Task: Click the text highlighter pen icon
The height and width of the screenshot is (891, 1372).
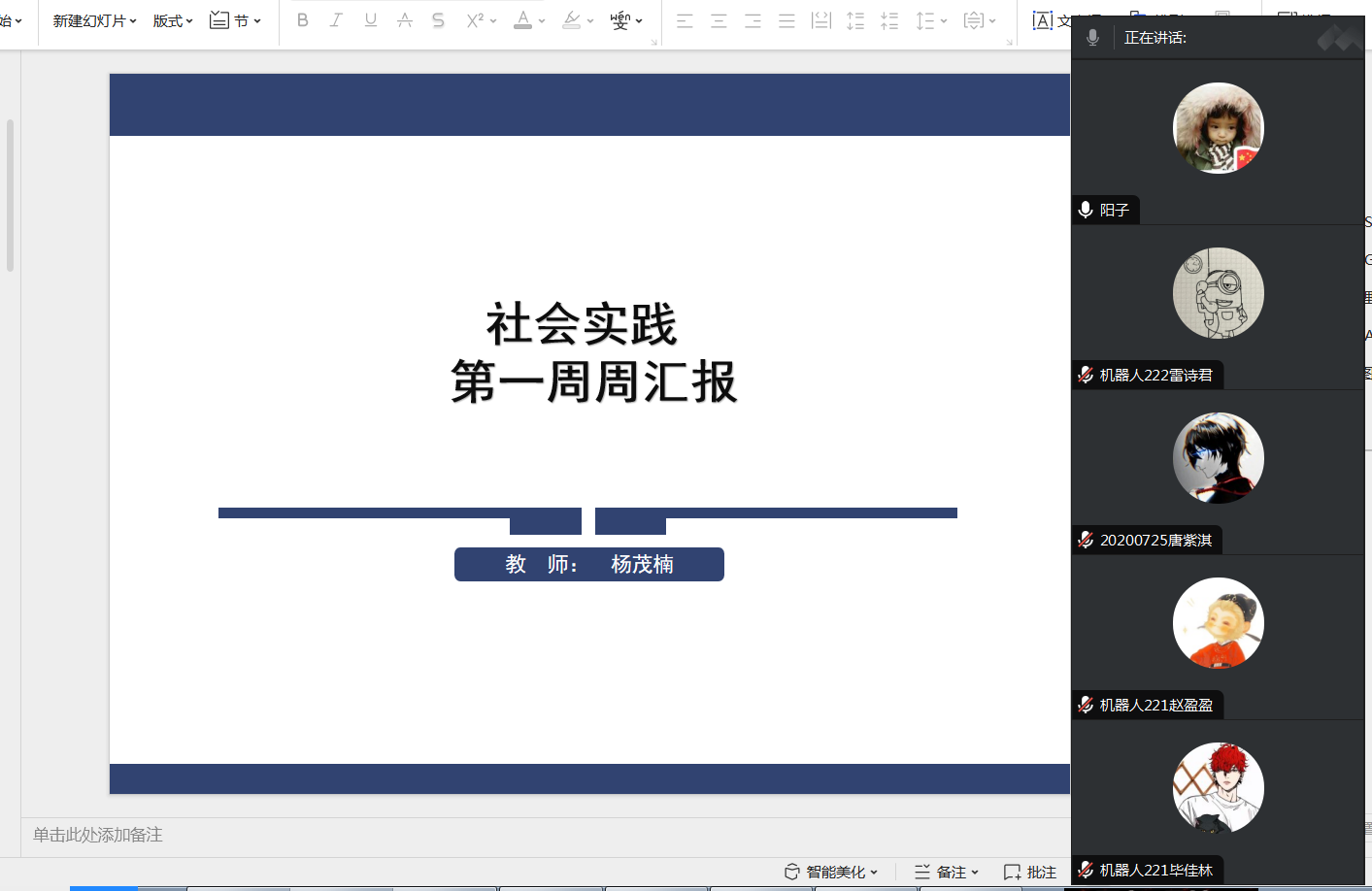Action: point(572,20)
